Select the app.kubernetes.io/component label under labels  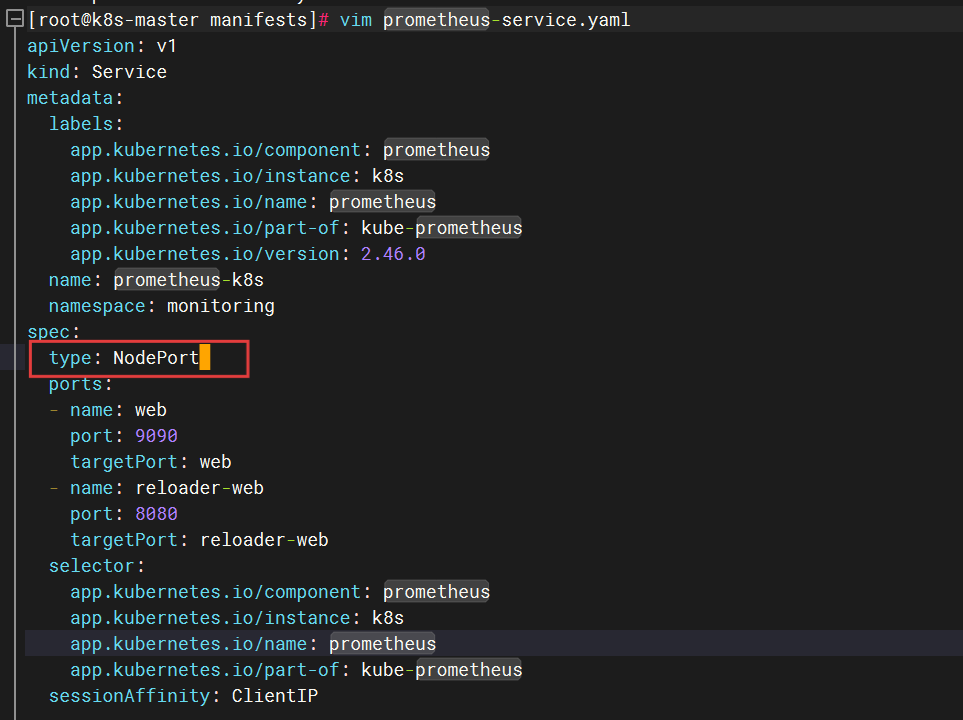280,149
